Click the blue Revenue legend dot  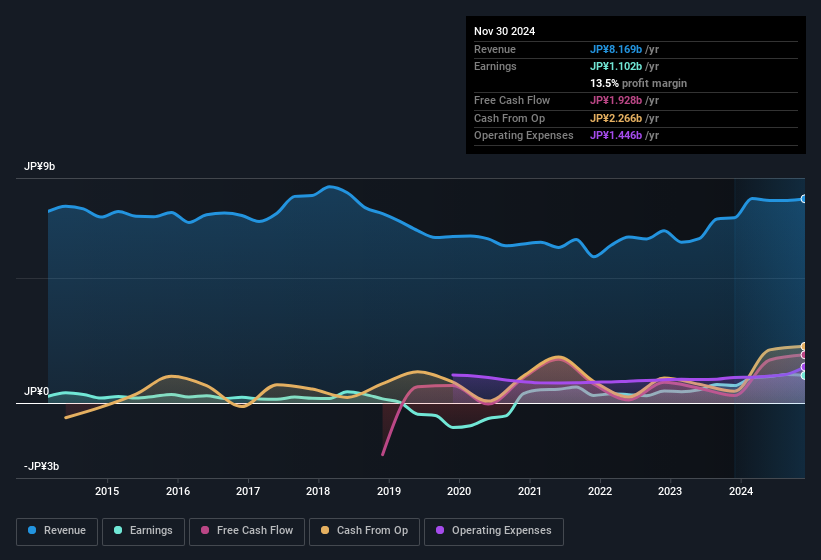pos(32,530)
